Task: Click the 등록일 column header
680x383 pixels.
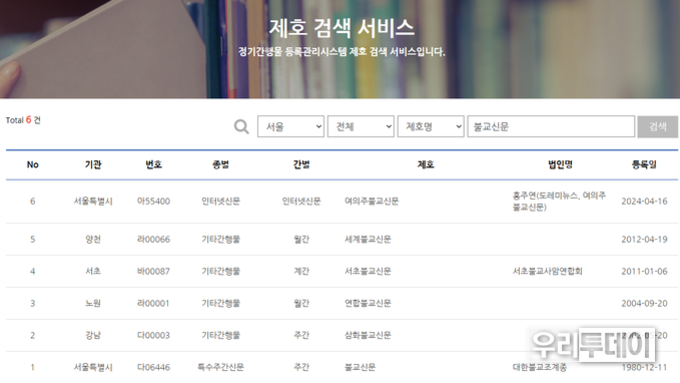Action: (x=644, y=164)
